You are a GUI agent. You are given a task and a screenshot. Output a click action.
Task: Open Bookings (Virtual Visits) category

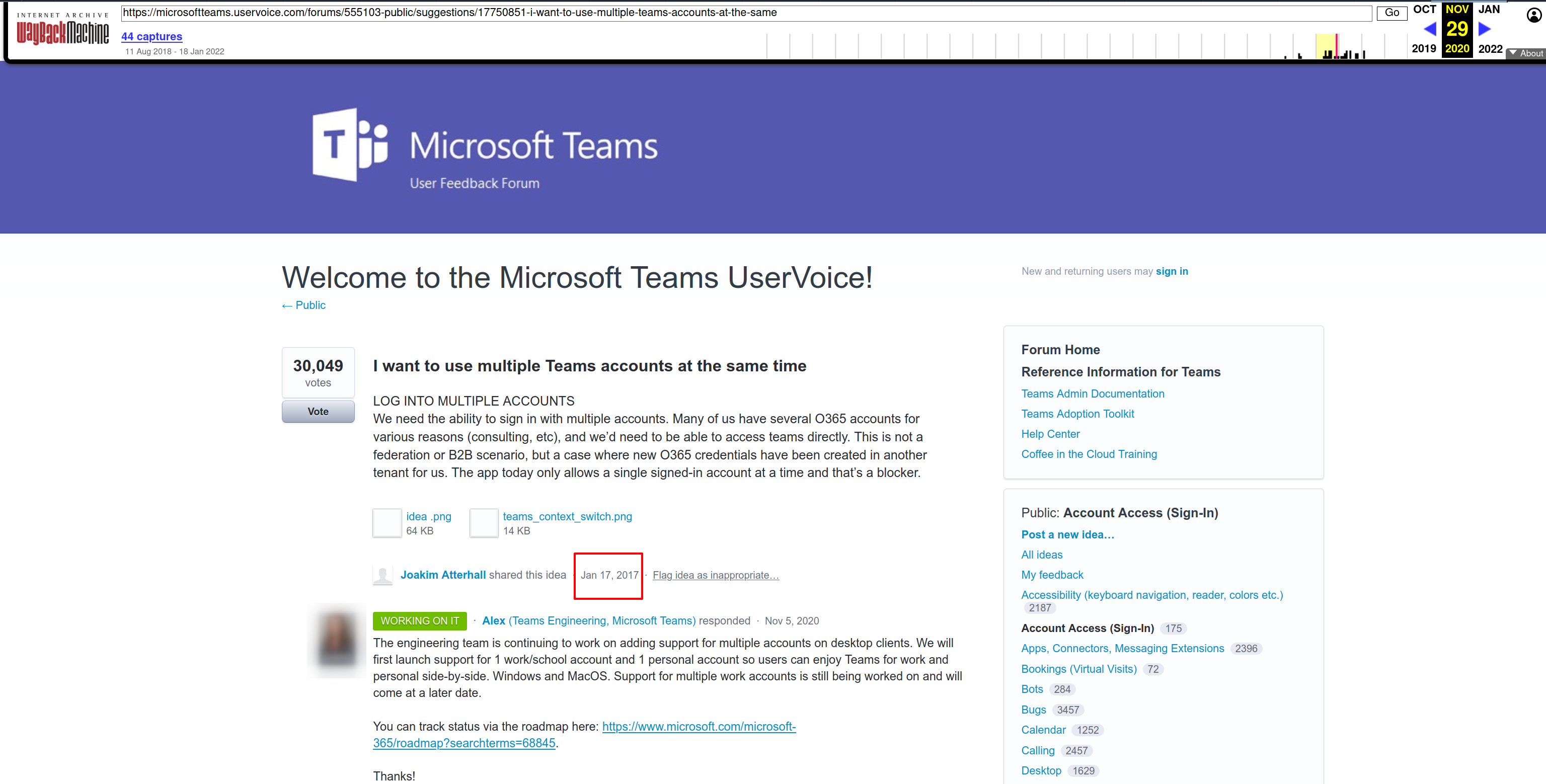[x=1079, y=669]
